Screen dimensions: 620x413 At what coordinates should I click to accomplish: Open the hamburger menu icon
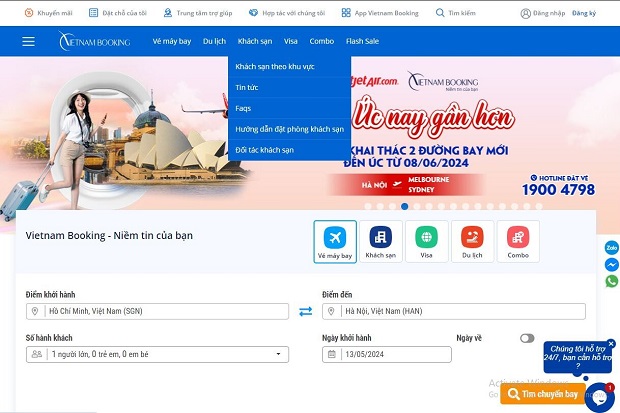coord(28,41)
